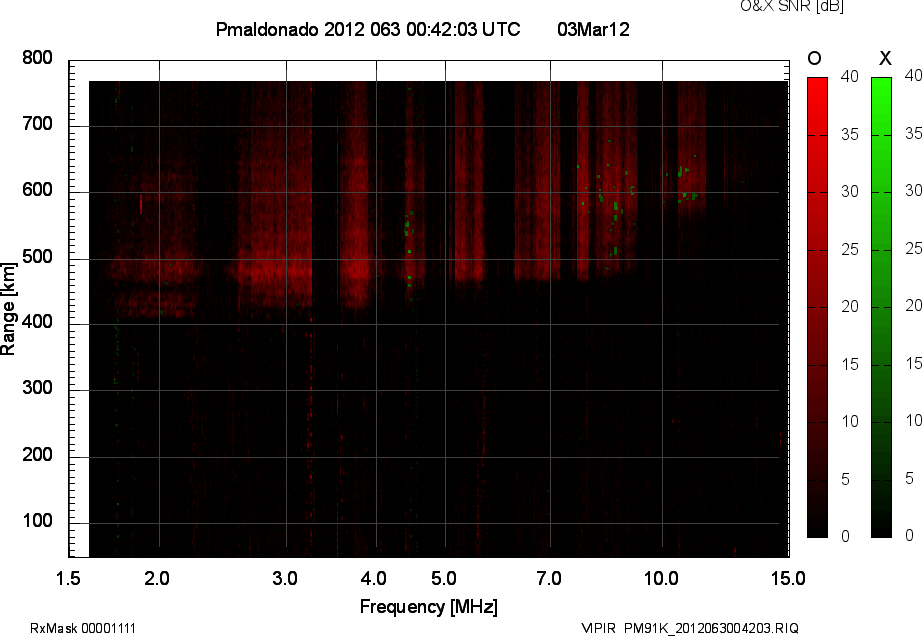Click the 25 tick label on O scale
This screenshot has width=922, height=636.
[850, 250]
